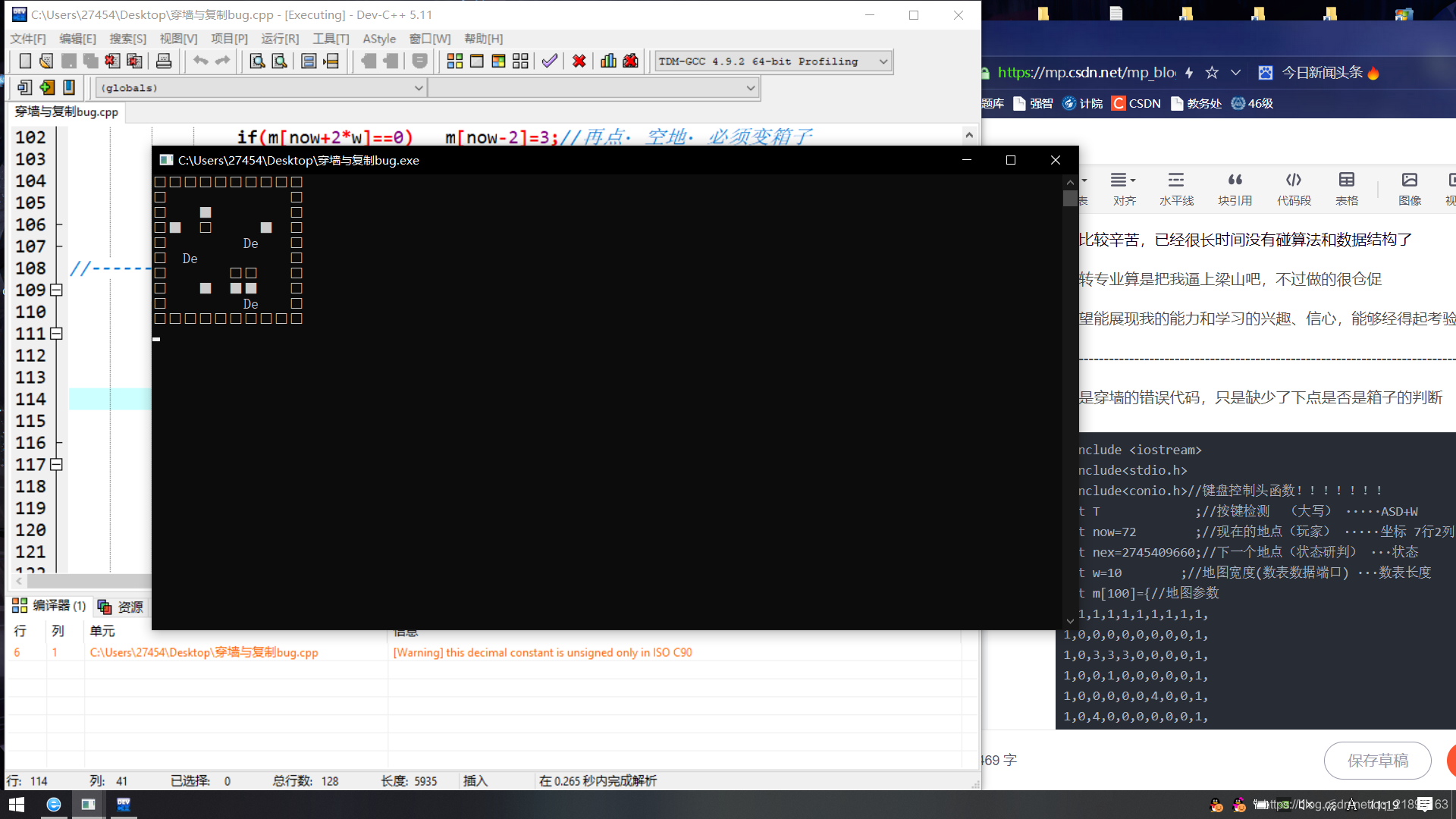Insert table (表格) in CSDN editor

click(x=1347, y=188)
